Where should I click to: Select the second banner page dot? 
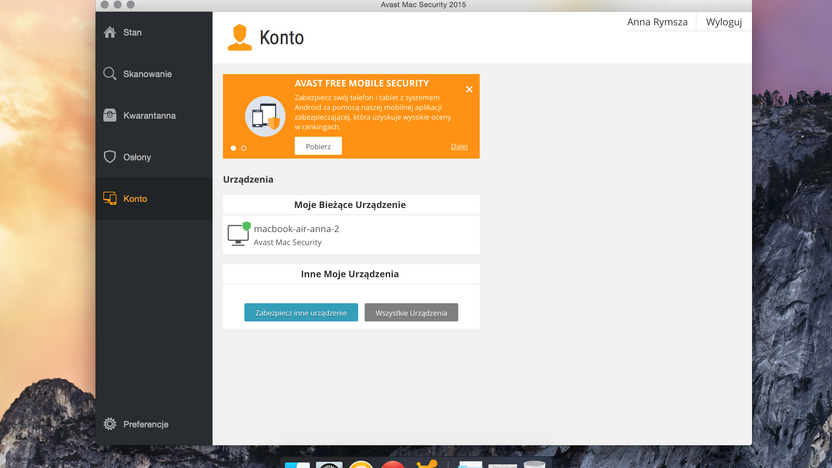pos(244,148)
